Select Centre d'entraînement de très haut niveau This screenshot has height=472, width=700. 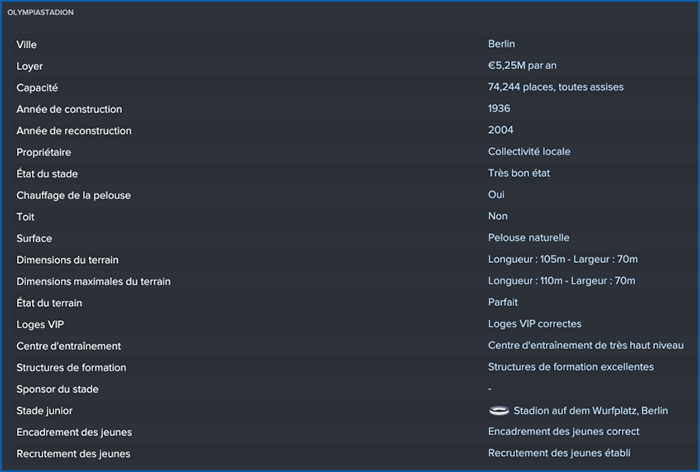(586, 345)
